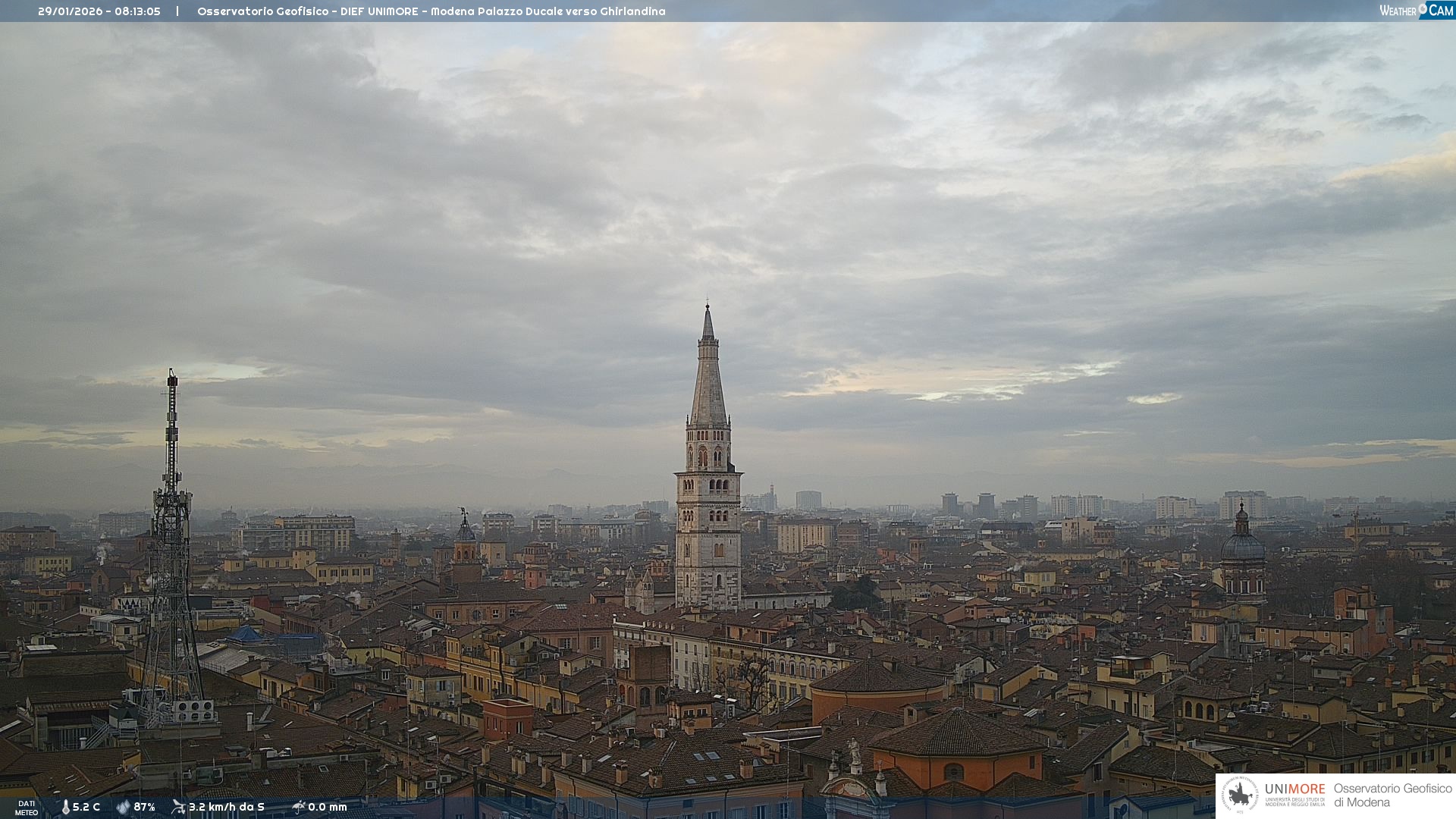Image resolution: width=1456 pixels, height=819 pixels.
Task: Click the 0.0 mm rainfall value
Action: [328, 808]
